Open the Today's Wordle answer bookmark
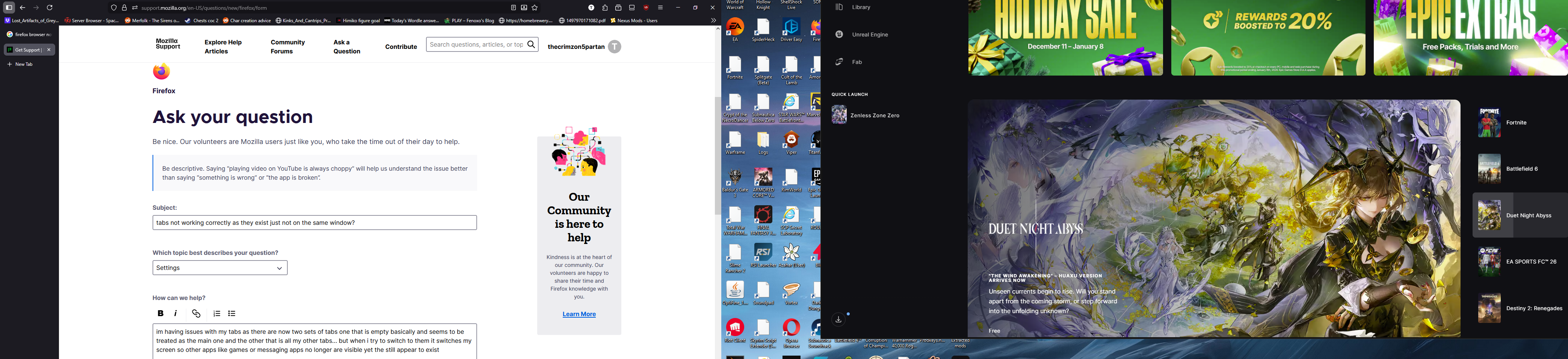Image resolution: width=1568 pixels, height=359 pixels. pyautogui.click(x=411, y=21)
